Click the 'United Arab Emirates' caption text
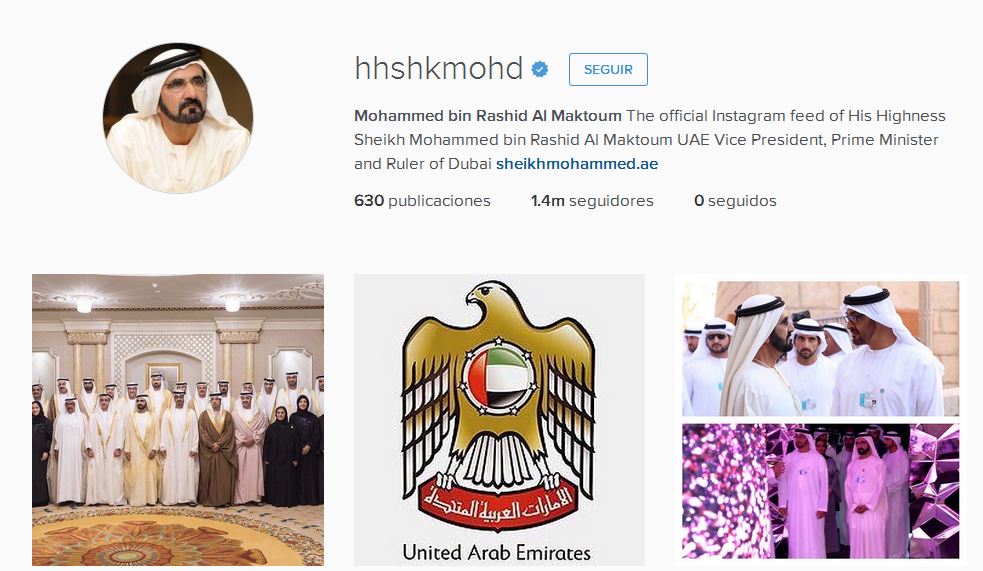Image resolution: width=983 pixels, height=571 pixels. pos(497,552)
